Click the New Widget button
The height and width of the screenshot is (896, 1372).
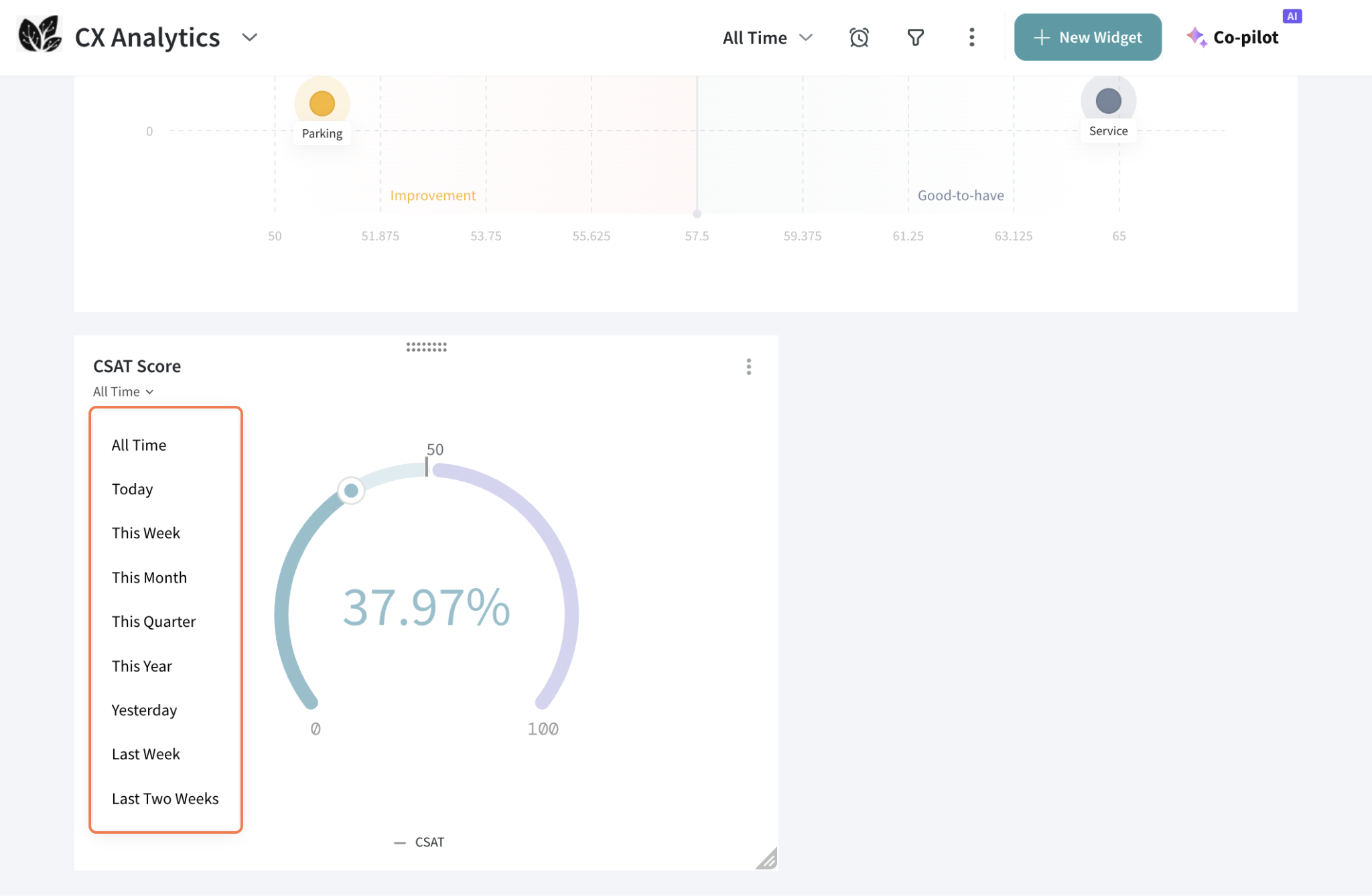1087,38
